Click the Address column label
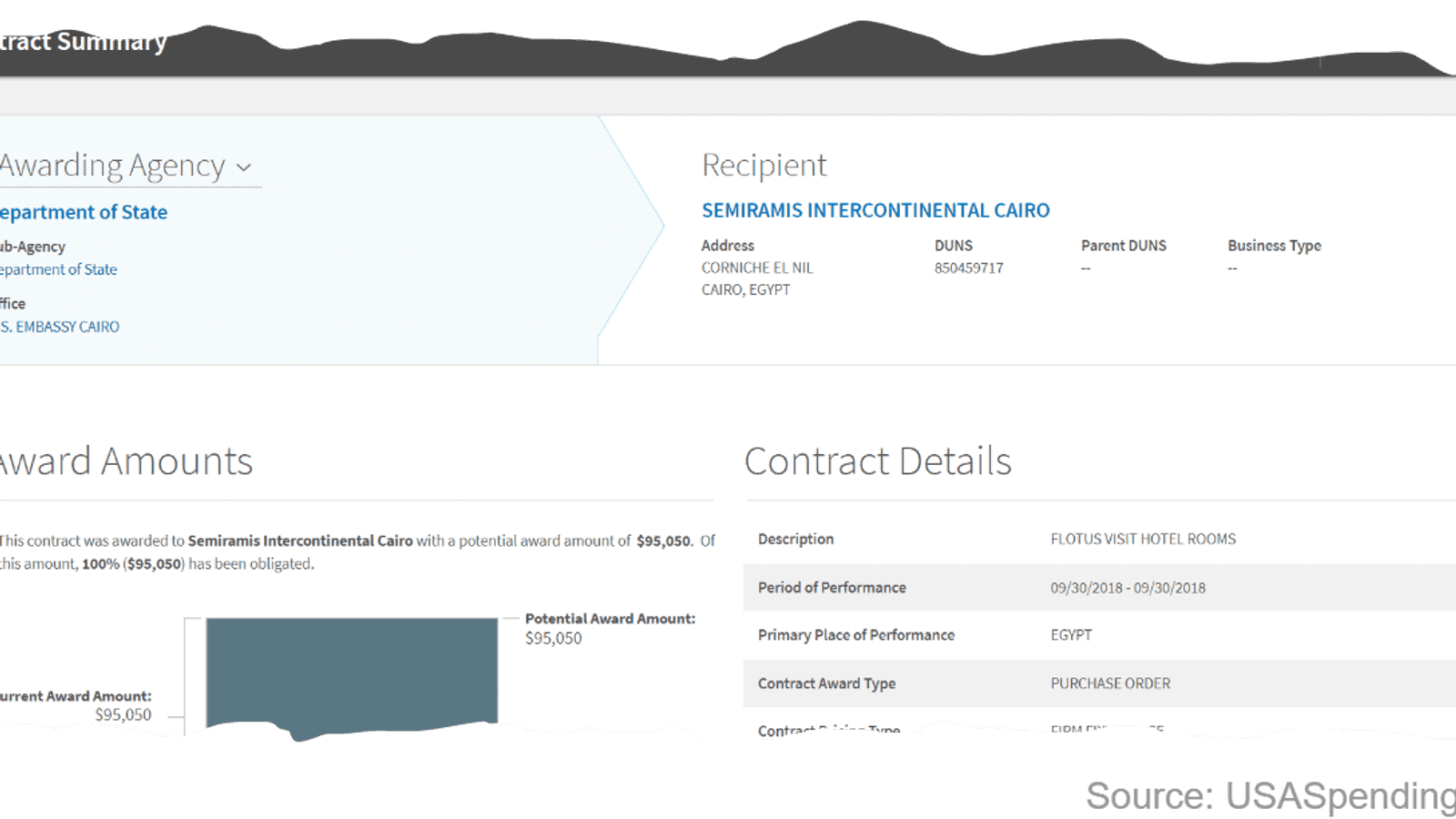 click(728, 246)
